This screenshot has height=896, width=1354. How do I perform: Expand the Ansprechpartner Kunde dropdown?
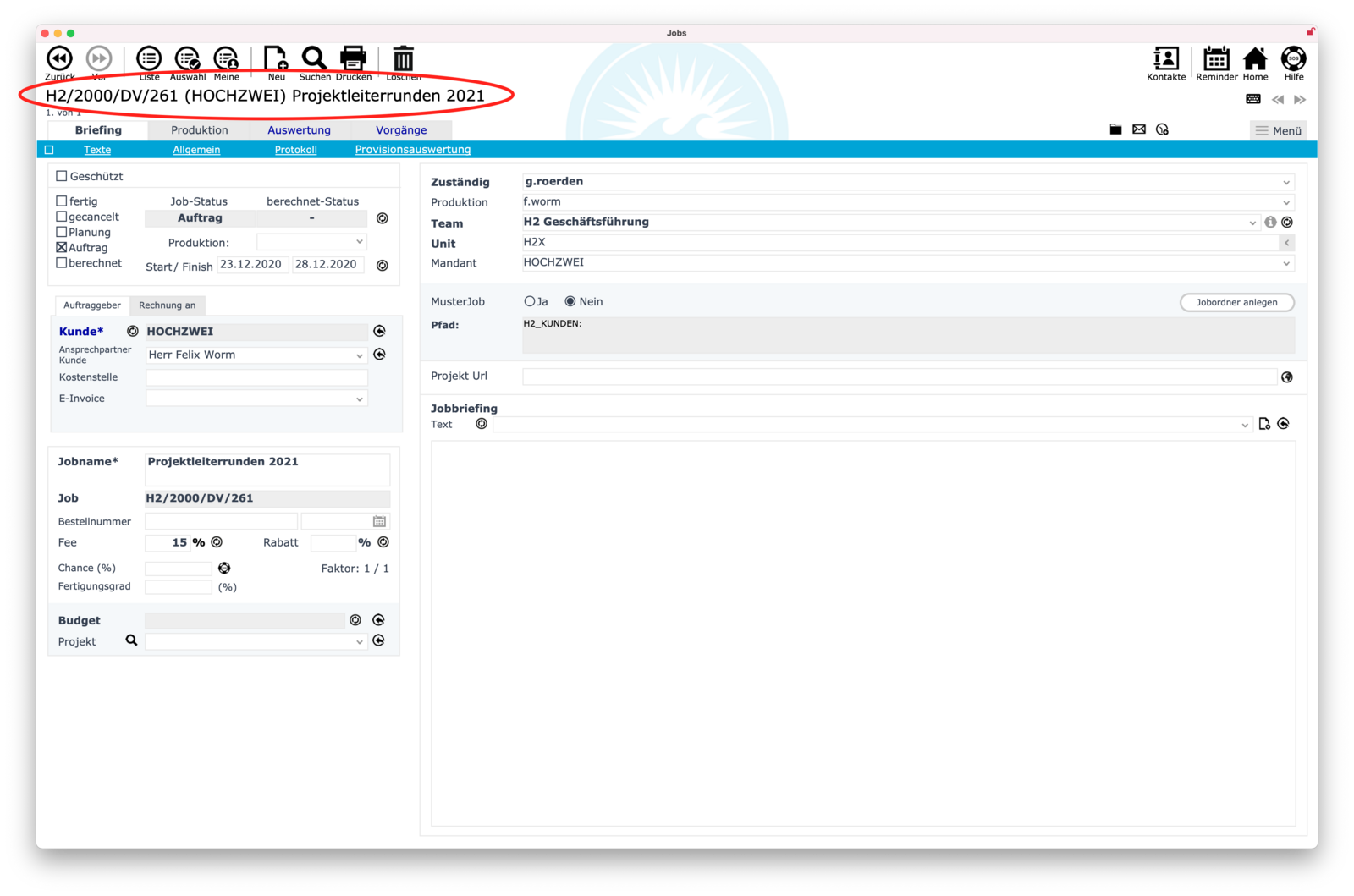click(359, 355)
